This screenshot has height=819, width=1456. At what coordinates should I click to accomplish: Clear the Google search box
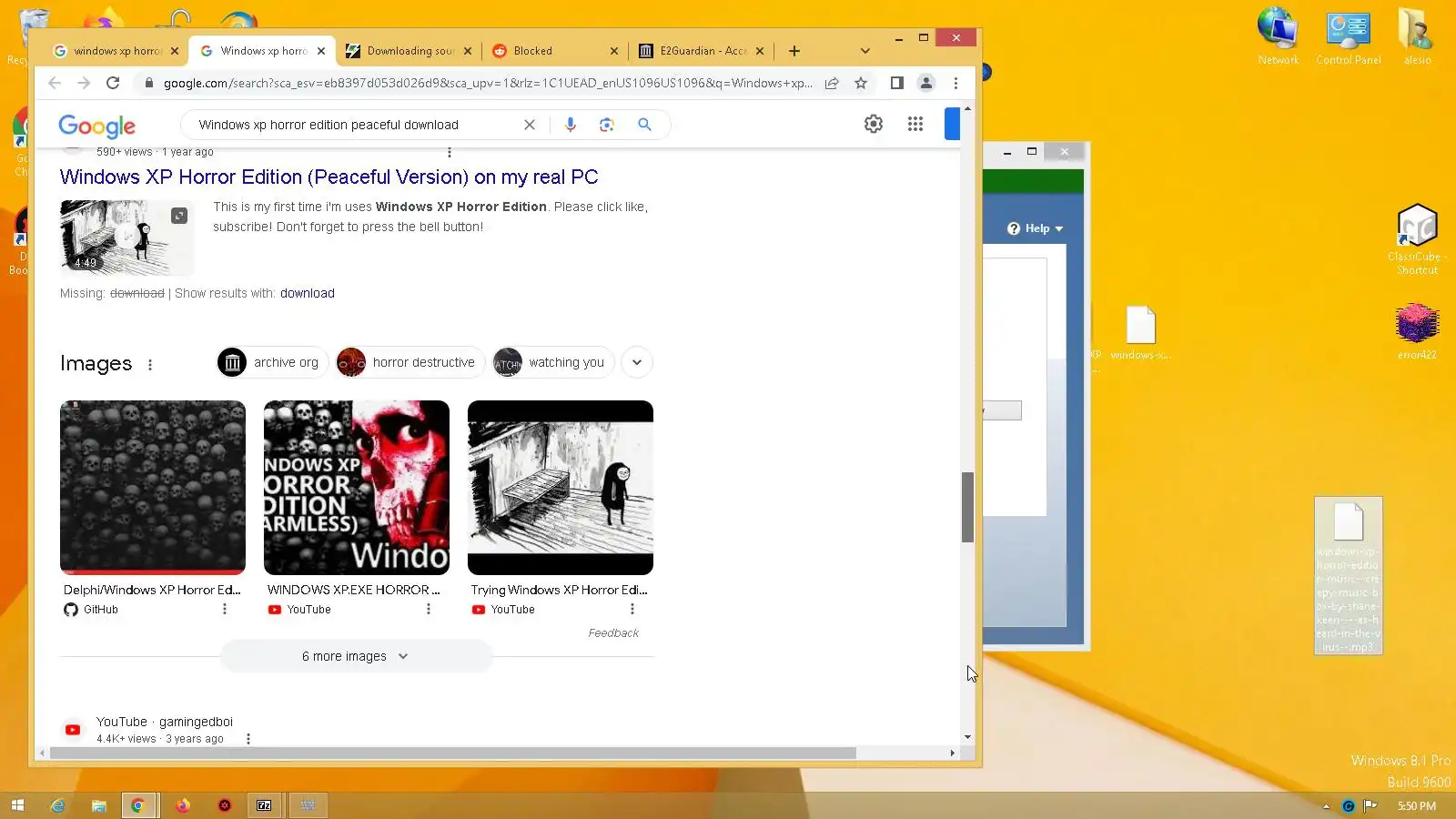pos(530,125)
